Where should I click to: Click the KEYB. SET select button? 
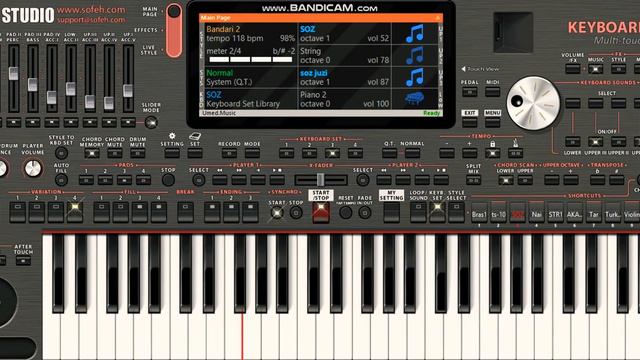pyautogui.click(x=437, y=211)
